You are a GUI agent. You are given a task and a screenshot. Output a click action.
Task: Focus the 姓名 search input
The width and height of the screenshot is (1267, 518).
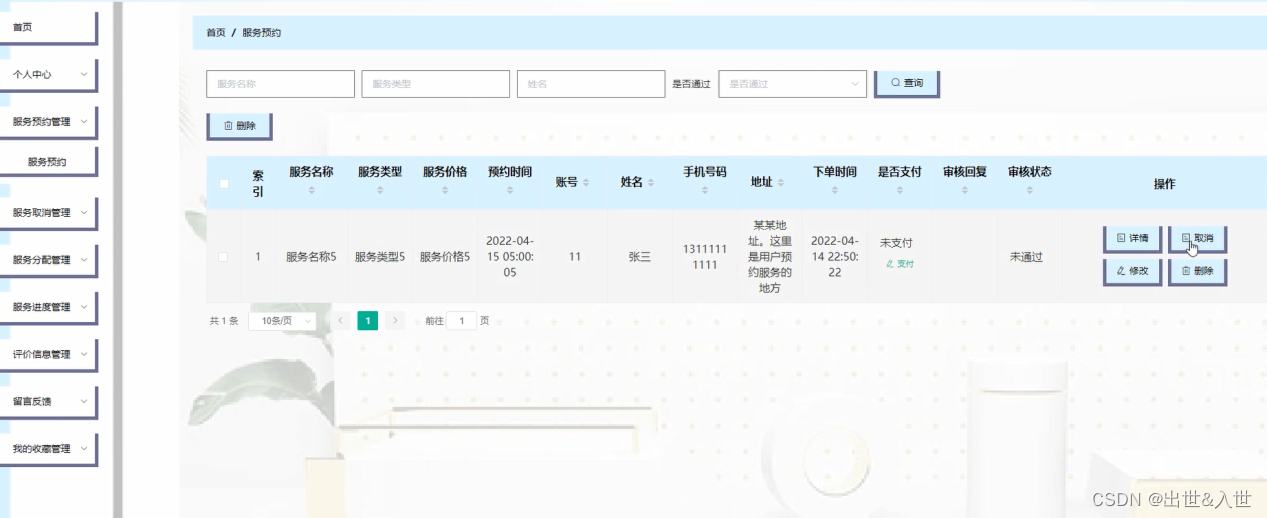[591, 84]
